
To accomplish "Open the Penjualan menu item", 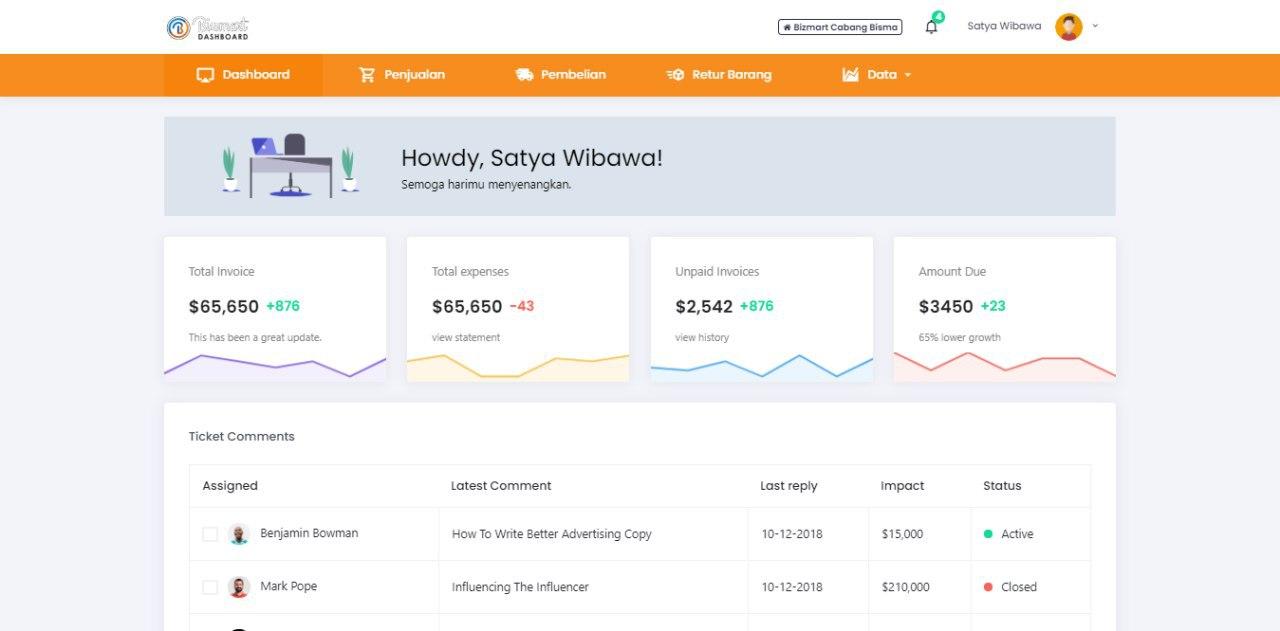I will tap(402, 75).
